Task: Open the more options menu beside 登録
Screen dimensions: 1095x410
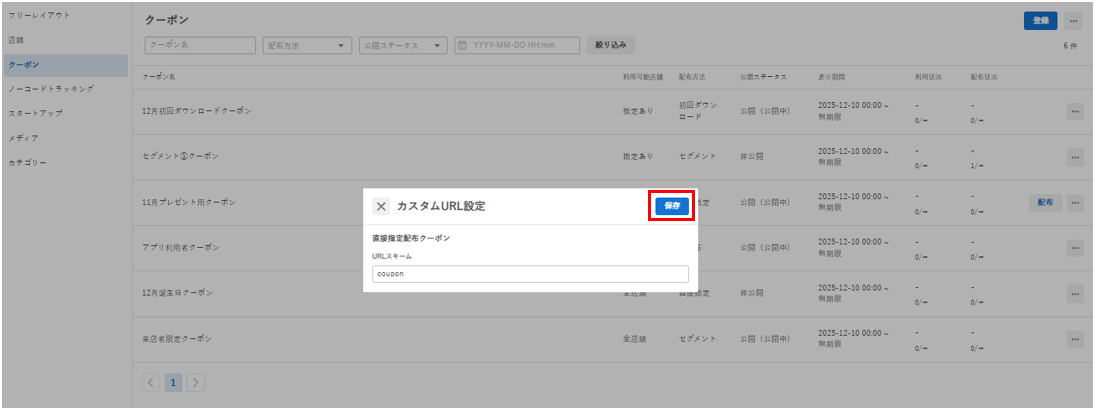Action: pyautogui.click(x=1075, y=21)
